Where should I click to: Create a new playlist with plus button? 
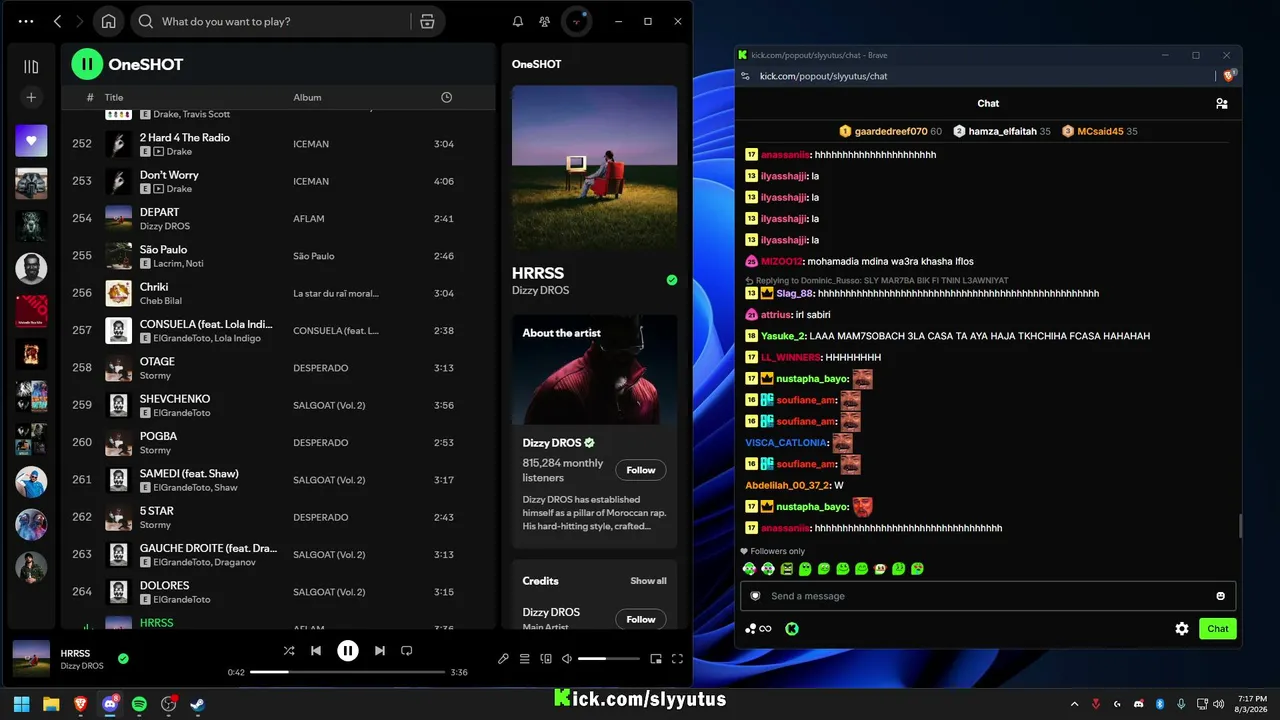(x=31, y=97)
